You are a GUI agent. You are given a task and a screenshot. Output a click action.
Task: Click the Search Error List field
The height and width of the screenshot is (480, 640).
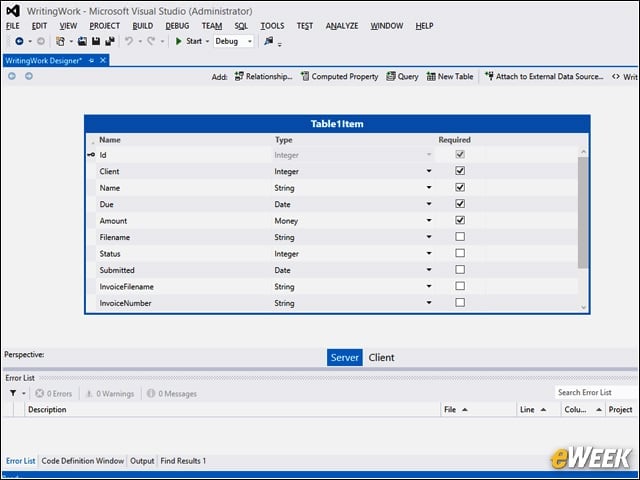[596, 392]
